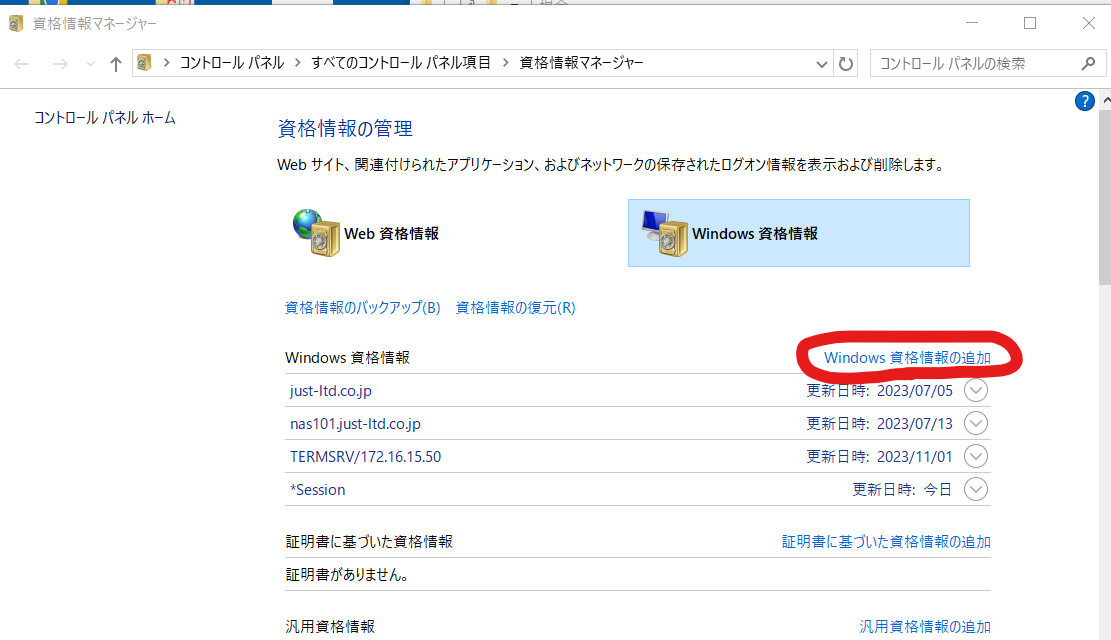Click 汎用資格情報の追加 link
Viewport: 1111px width, 640px height.
click(x=925, y=627)
